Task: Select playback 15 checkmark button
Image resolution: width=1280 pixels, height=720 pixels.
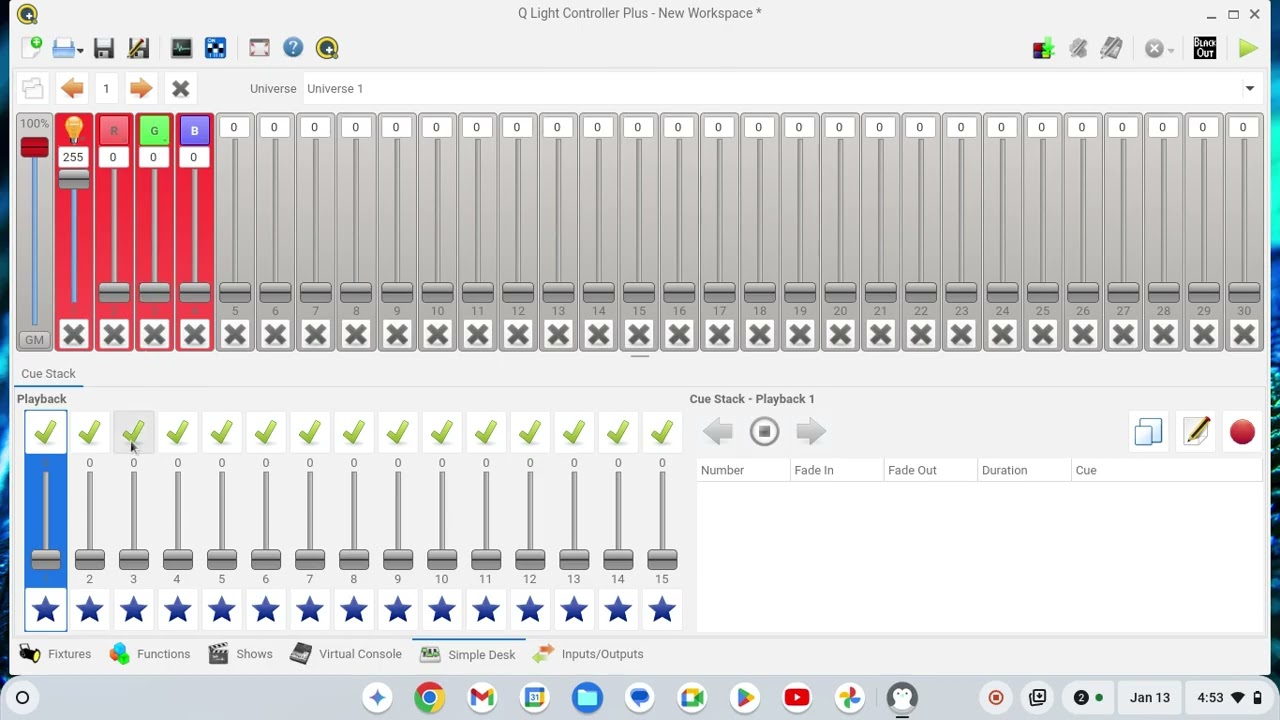Action: click(x=661, y=432)
